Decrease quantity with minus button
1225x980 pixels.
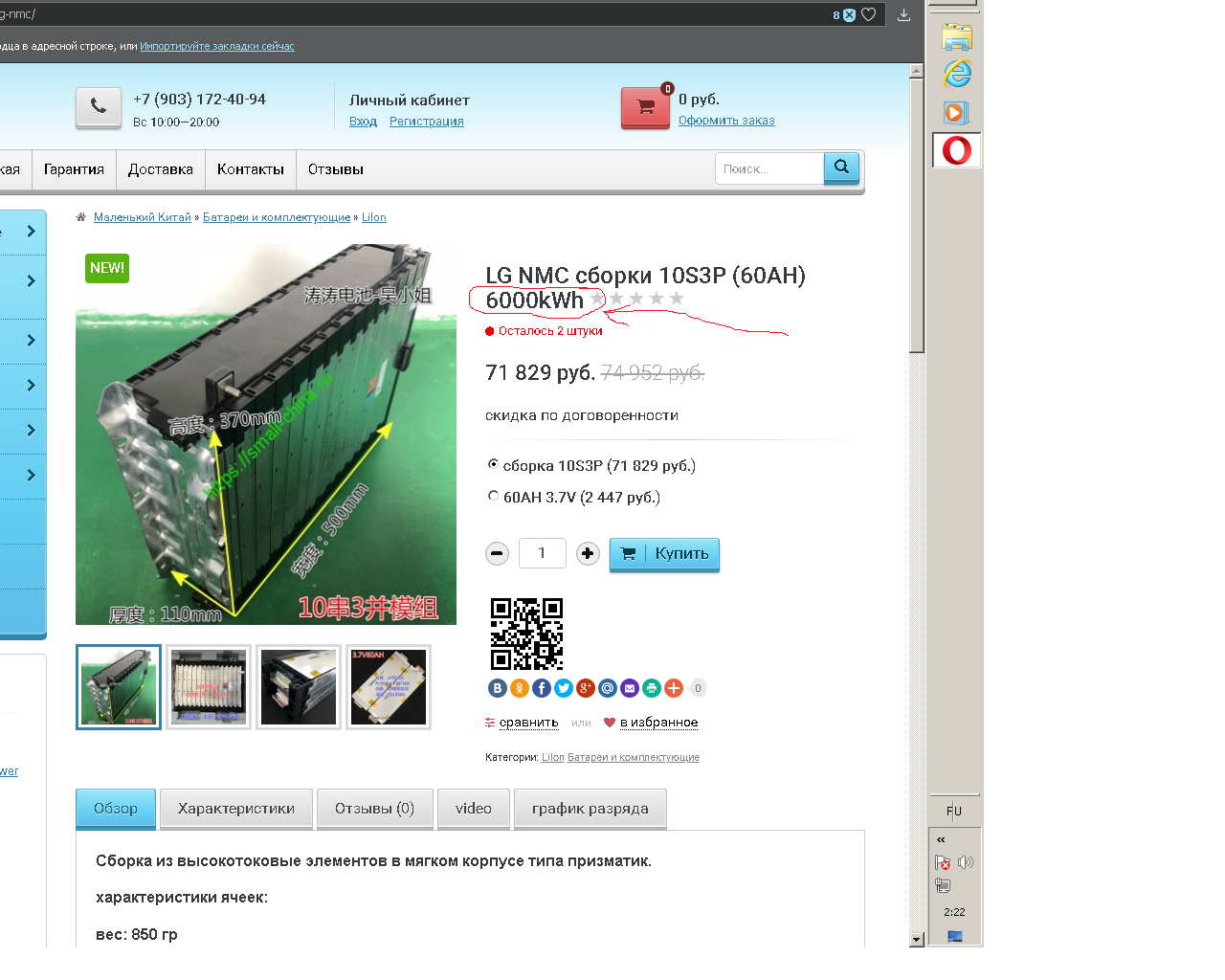coord(497,553)
